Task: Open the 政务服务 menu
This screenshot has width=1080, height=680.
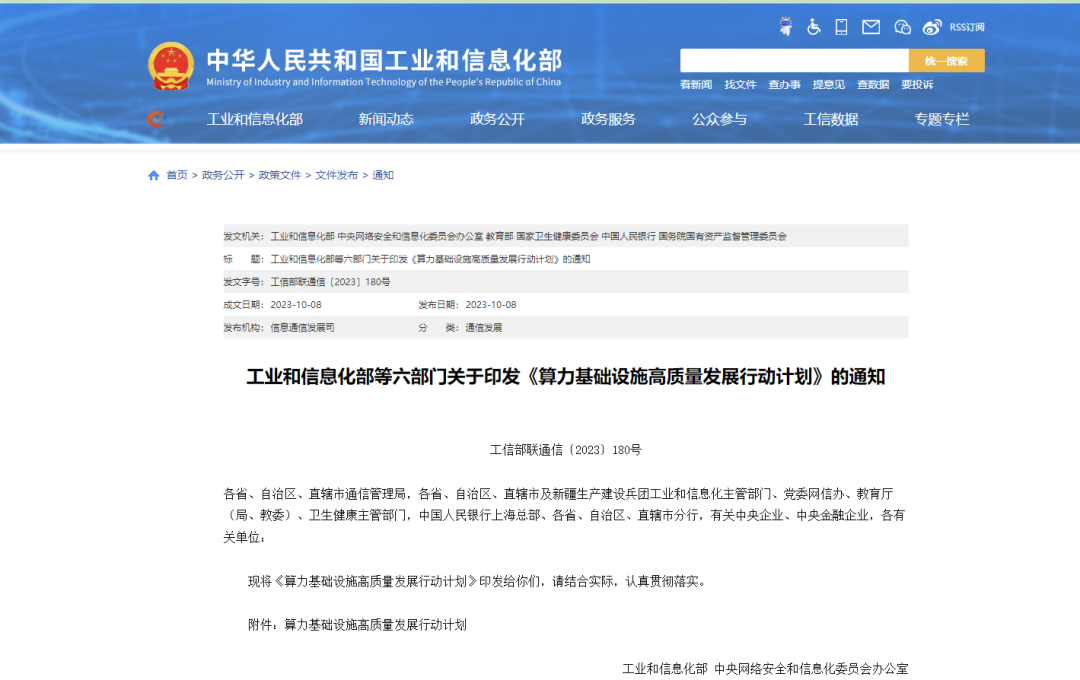Action: pos(608,119)
